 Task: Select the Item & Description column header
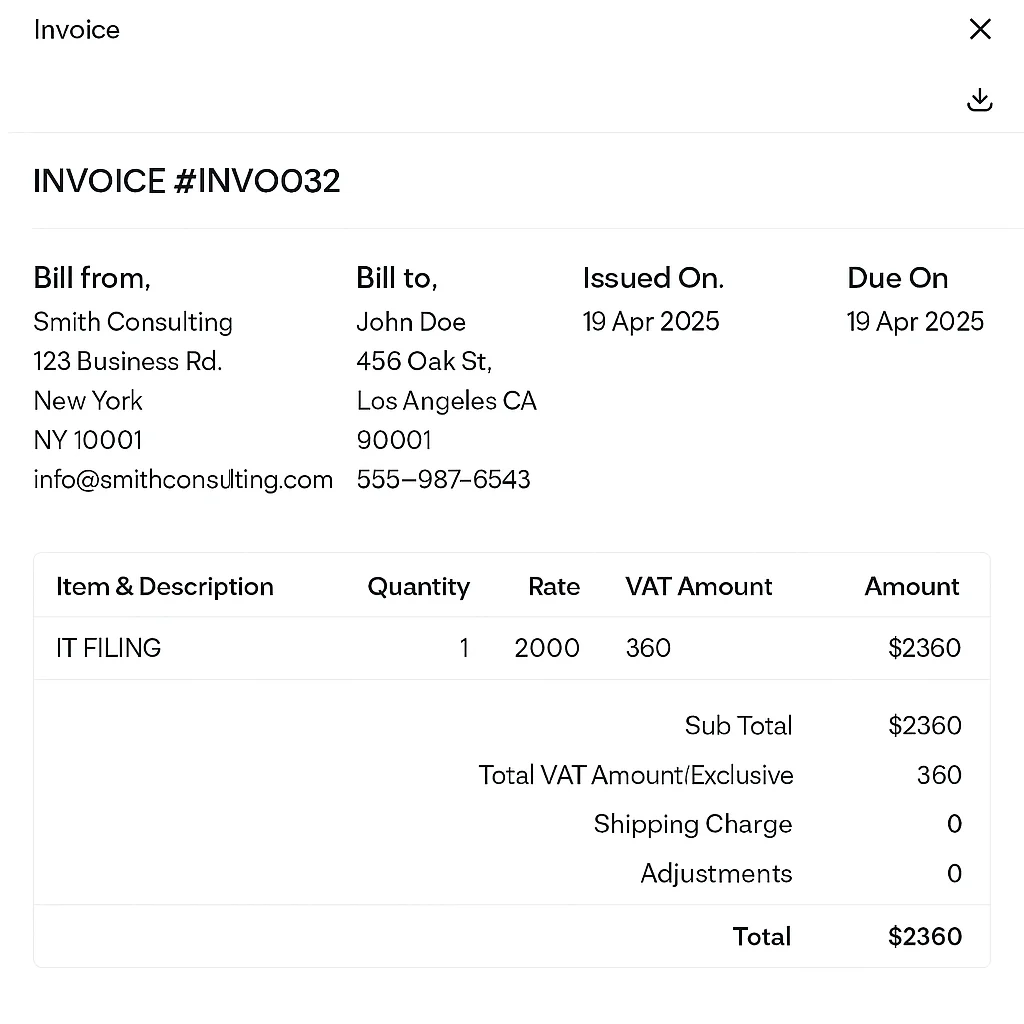coord(165,587)
